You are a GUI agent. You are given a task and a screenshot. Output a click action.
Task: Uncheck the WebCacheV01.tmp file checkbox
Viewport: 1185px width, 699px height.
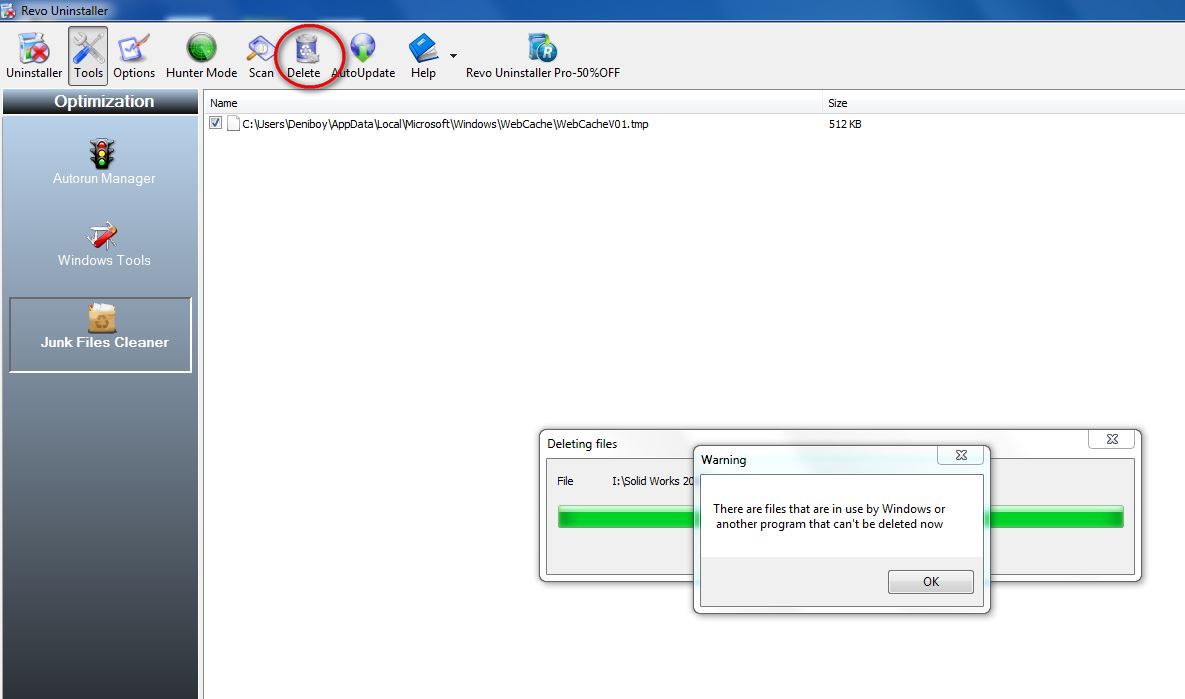(216, 124)
